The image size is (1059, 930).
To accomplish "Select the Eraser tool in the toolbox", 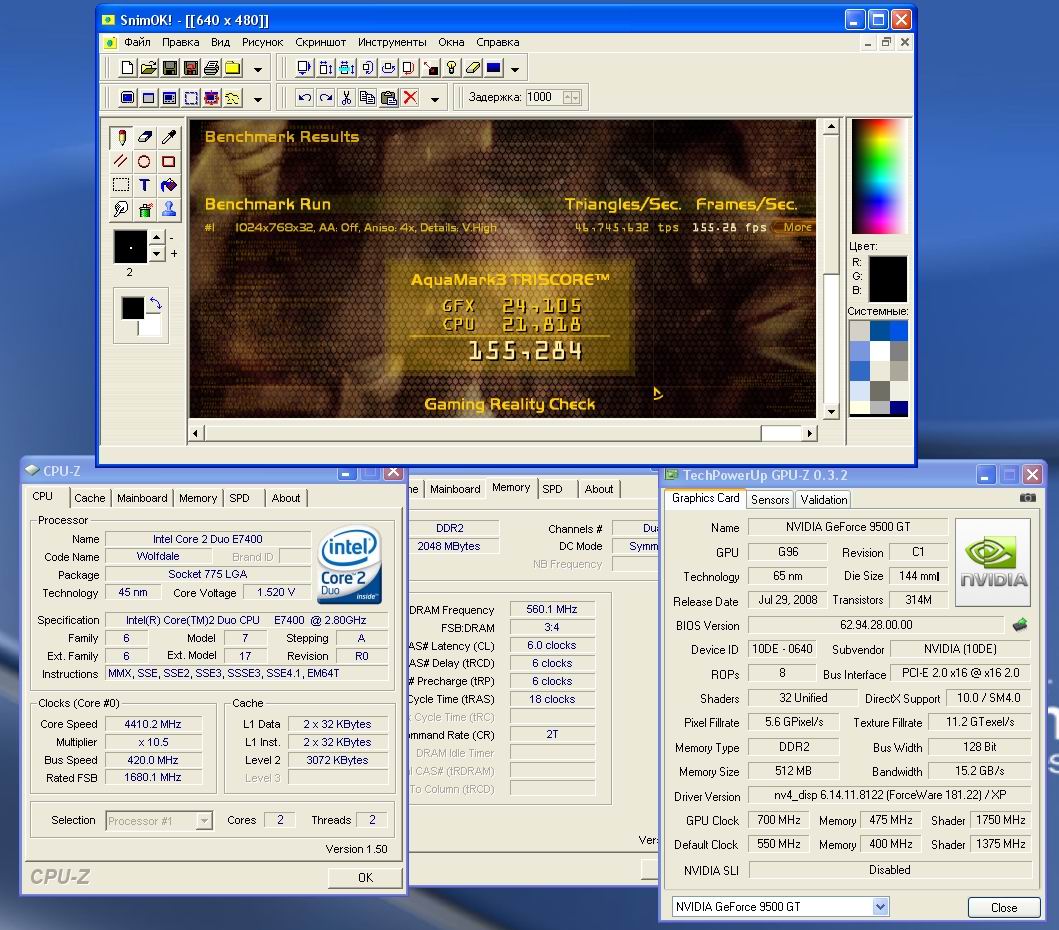I will point(145,138).
